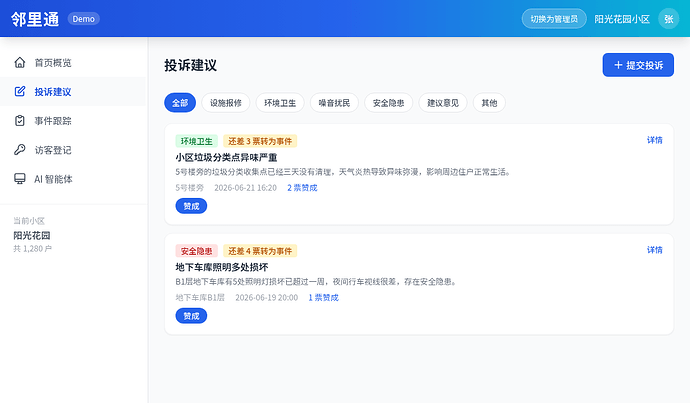Click 赞成 on garbage odor complaint

click(191, 206)
